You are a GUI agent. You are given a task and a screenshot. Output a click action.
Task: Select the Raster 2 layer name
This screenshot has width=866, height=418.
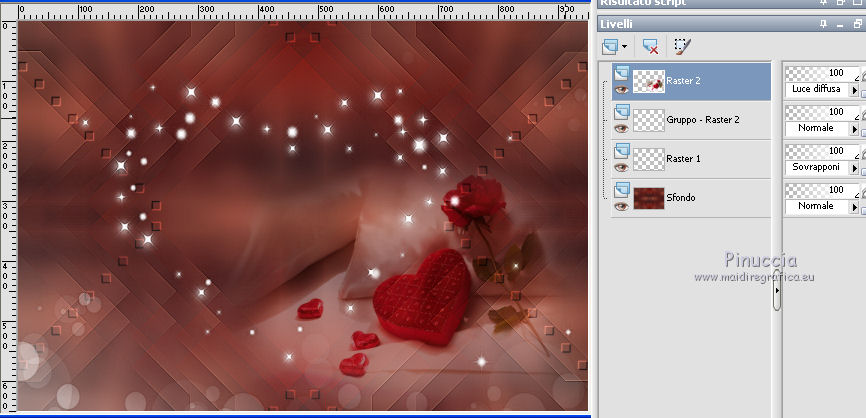pos(683,81)
